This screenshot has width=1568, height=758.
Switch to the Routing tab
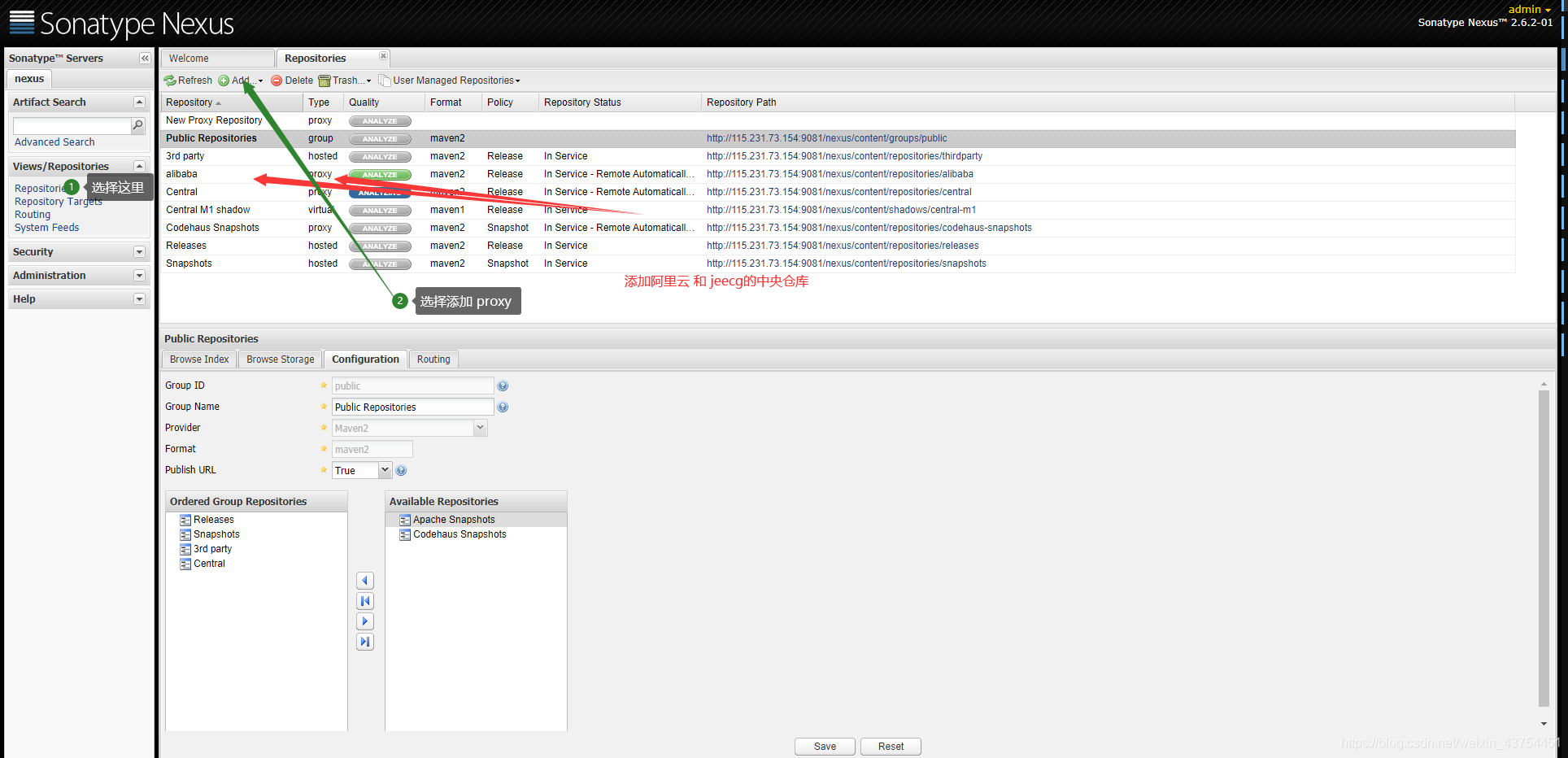click(433, 359)
